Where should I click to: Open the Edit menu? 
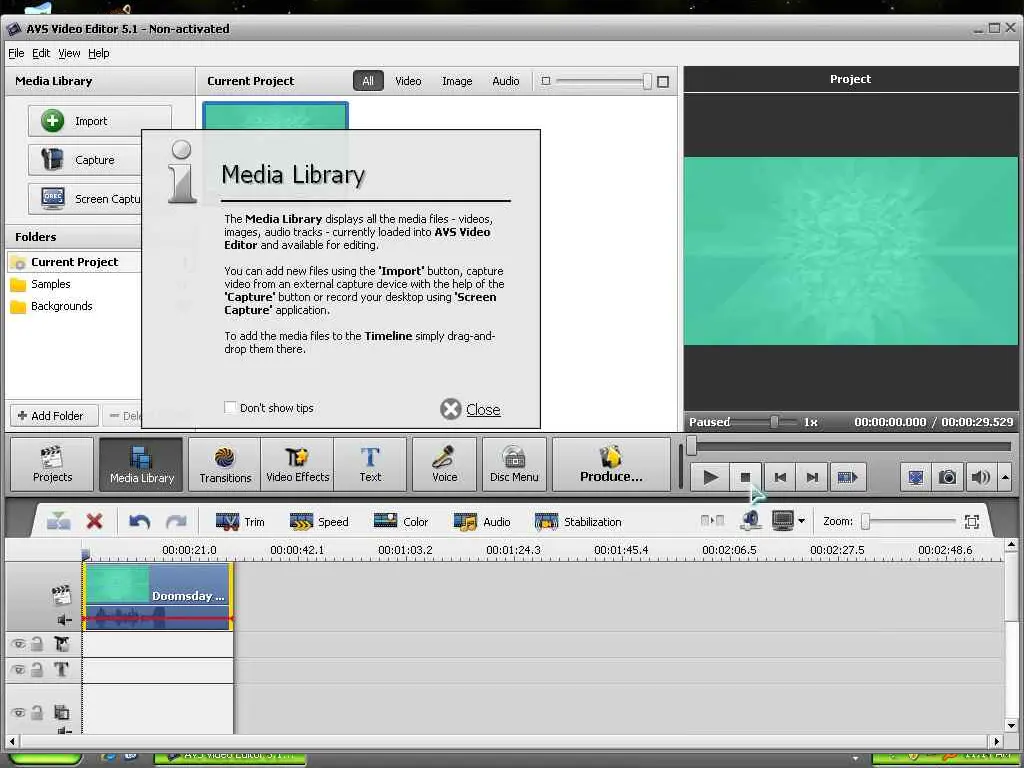pyautogui.click(x=41, y=53)
